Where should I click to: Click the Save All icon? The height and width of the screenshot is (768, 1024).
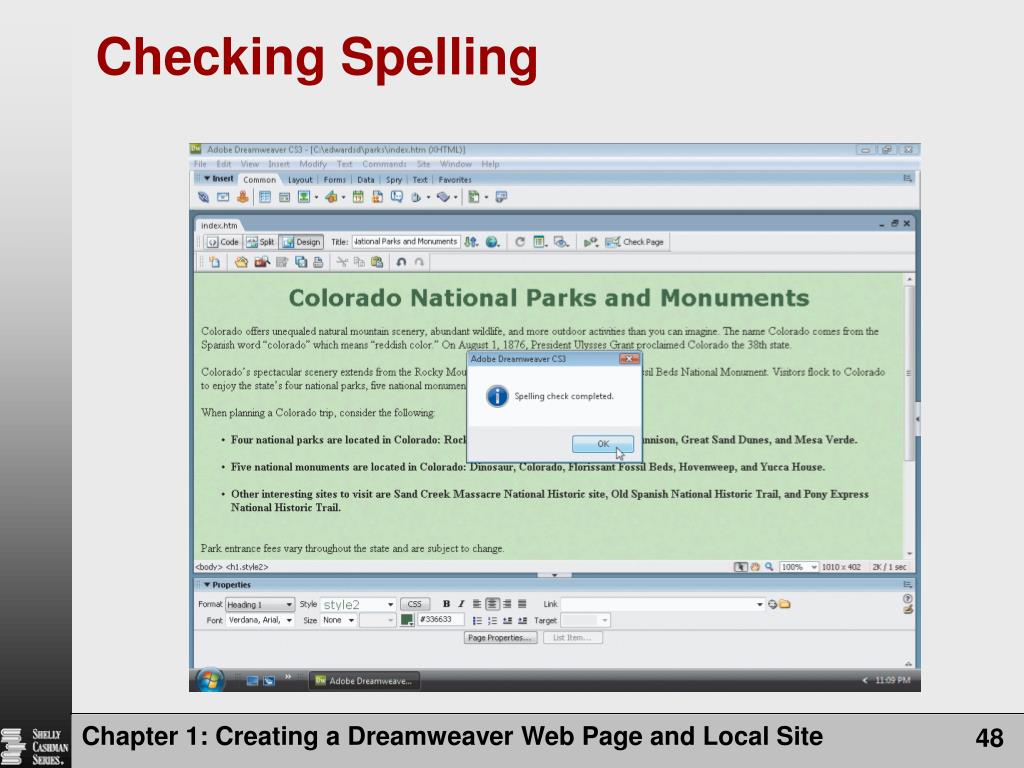pyautogui.click(x=301, y=262)
